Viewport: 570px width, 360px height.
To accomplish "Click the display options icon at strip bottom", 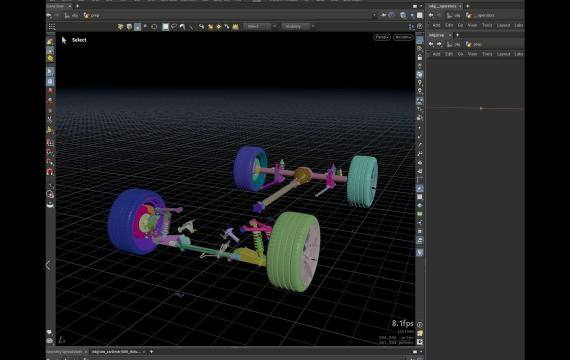I will (x=420, y=252).
